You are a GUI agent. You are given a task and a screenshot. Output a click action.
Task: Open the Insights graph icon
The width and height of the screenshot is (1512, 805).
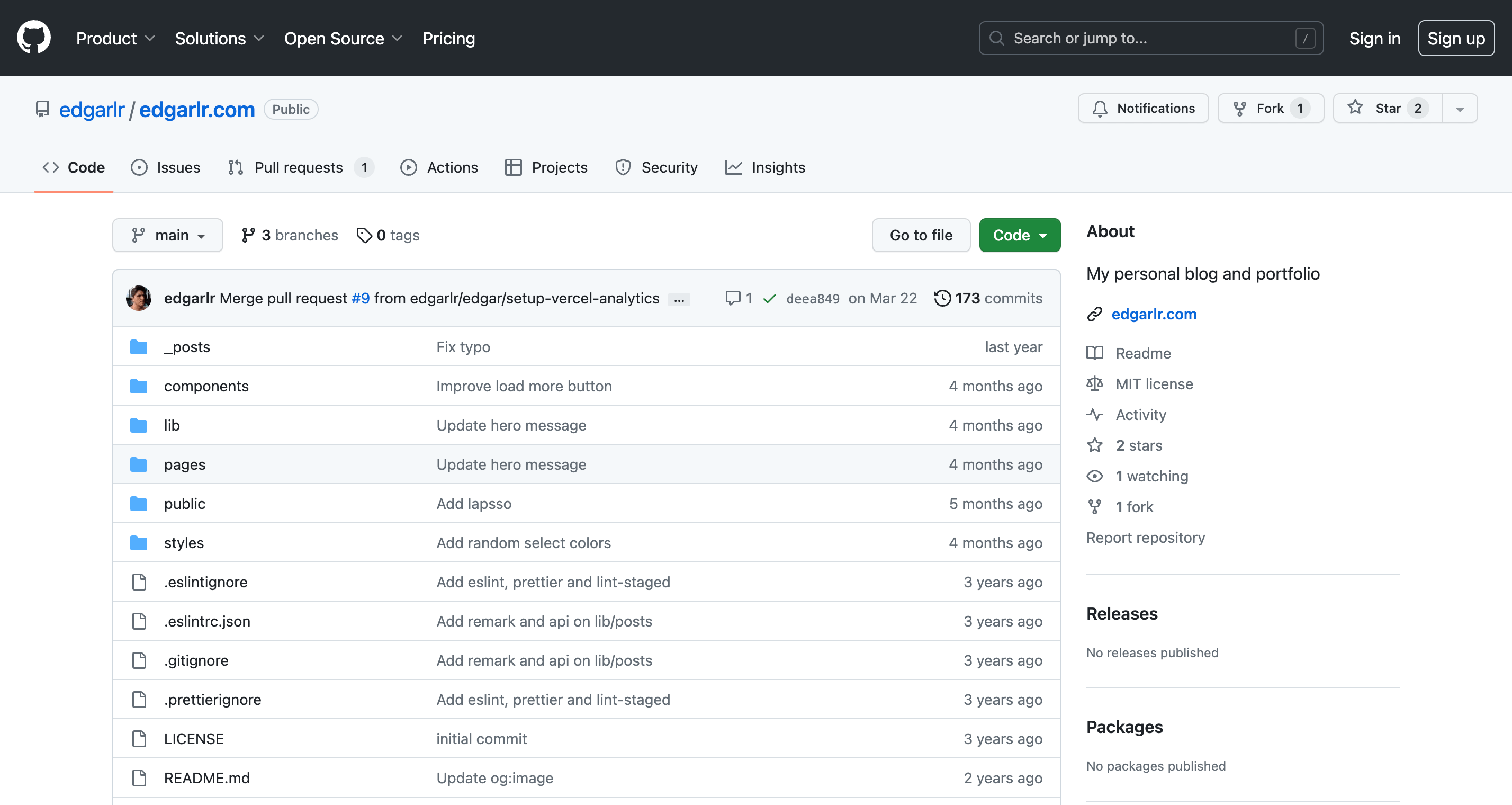pyautogui.click(x=734, y=167)
